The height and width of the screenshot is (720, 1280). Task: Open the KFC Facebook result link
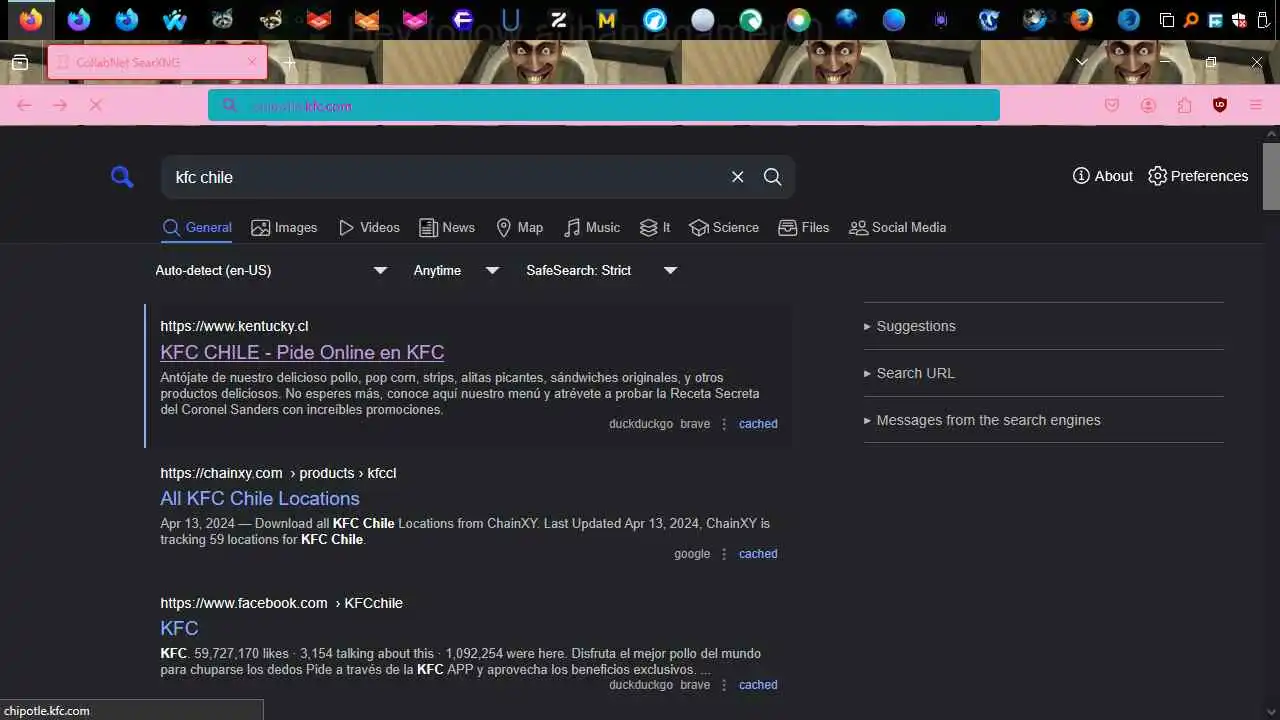point(179,628)
